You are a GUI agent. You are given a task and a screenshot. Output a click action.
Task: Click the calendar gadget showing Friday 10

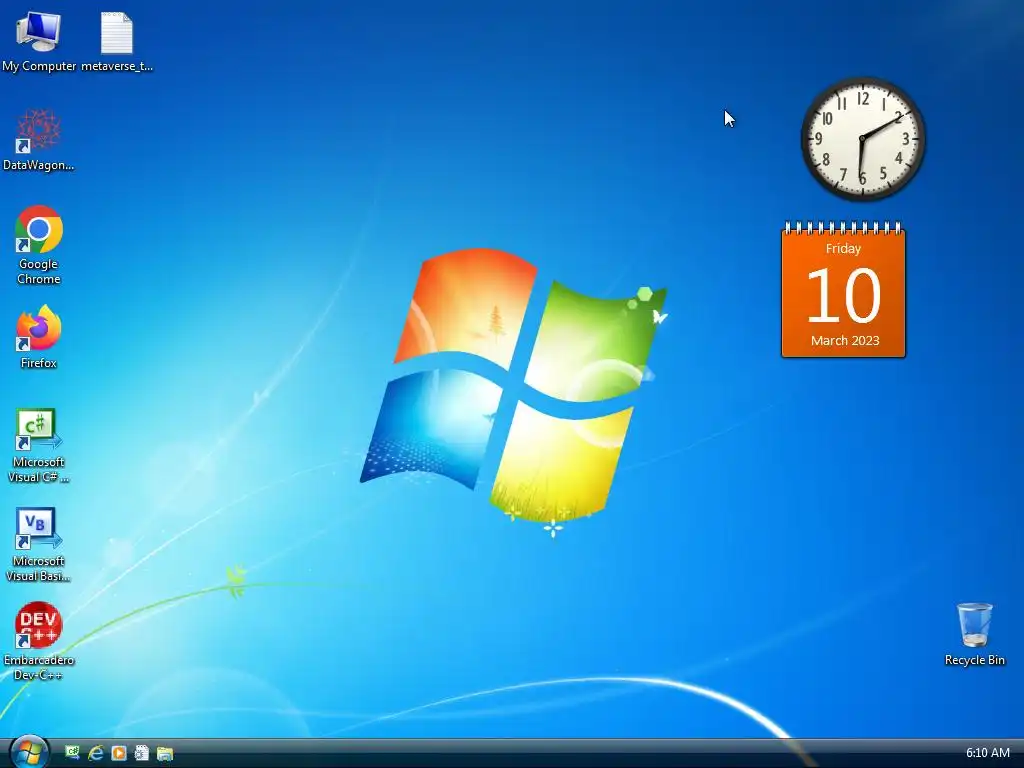click(x=843, y=290)
